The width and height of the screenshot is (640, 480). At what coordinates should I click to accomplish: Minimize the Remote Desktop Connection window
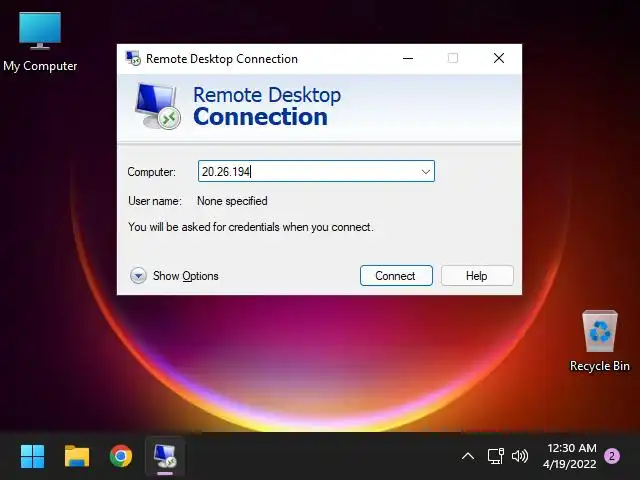click(408, 58)
